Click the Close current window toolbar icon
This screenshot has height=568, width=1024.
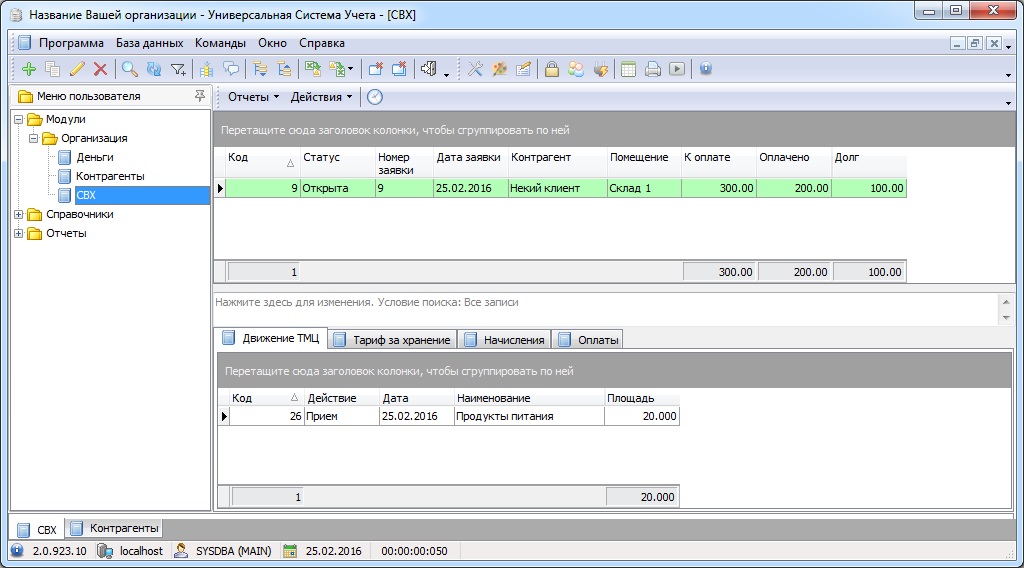point(376,69)
